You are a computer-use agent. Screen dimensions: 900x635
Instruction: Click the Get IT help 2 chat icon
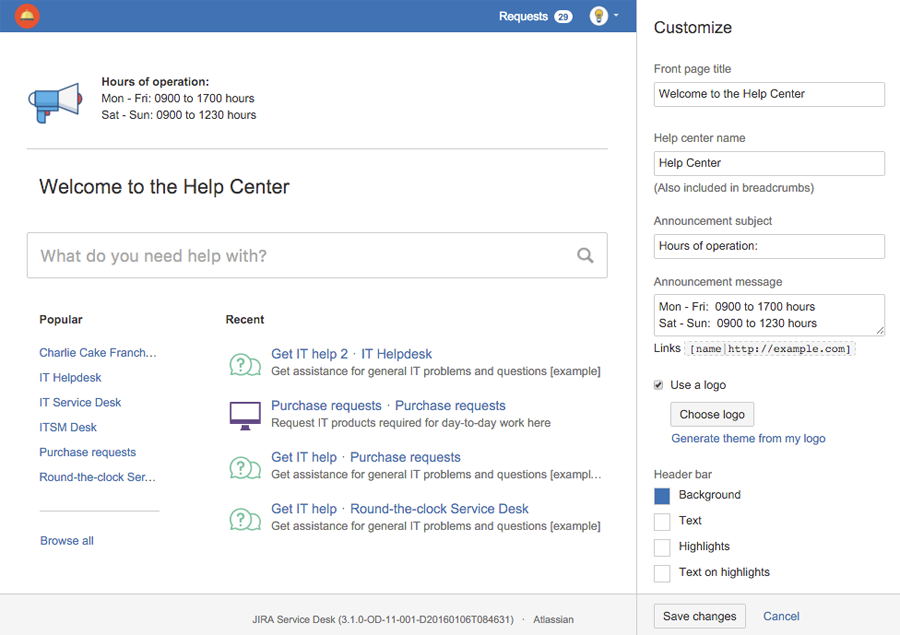pos(245,363)
